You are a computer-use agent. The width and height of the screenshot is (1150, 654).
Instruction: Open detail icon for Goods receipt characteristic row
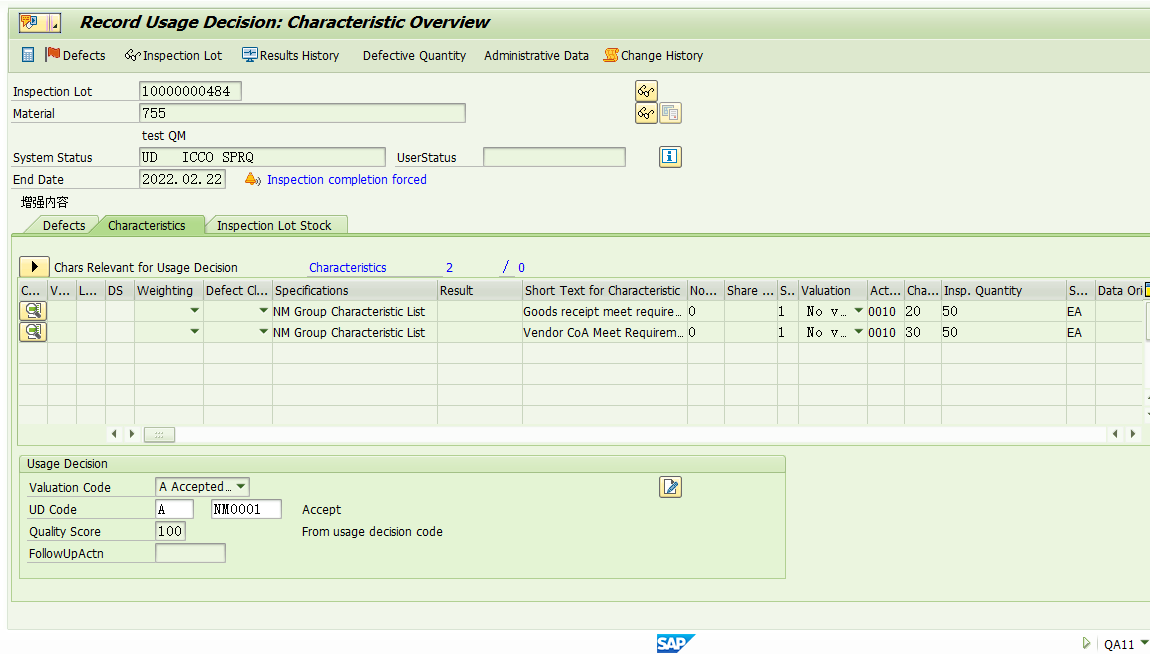[x=33, y=311]
